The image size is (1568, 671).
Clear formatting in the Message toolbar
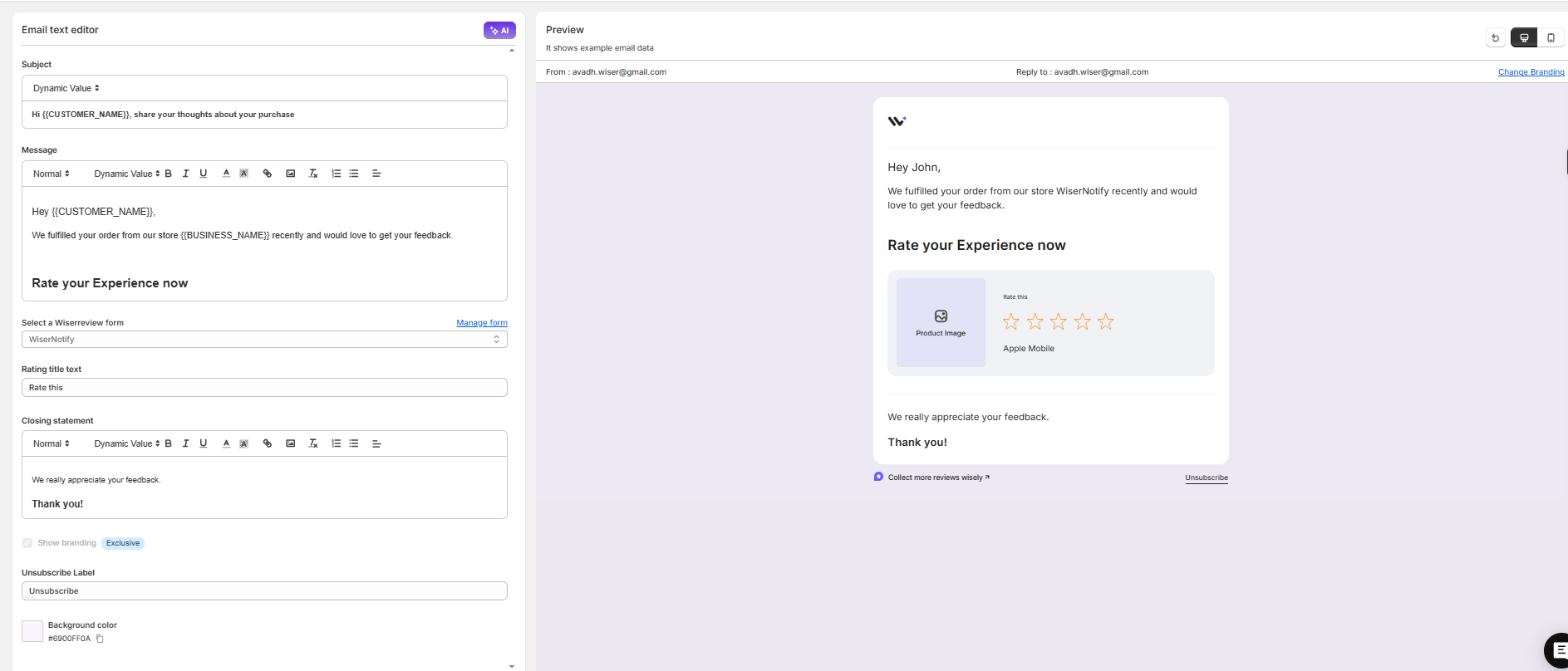[x=313, y=174]
